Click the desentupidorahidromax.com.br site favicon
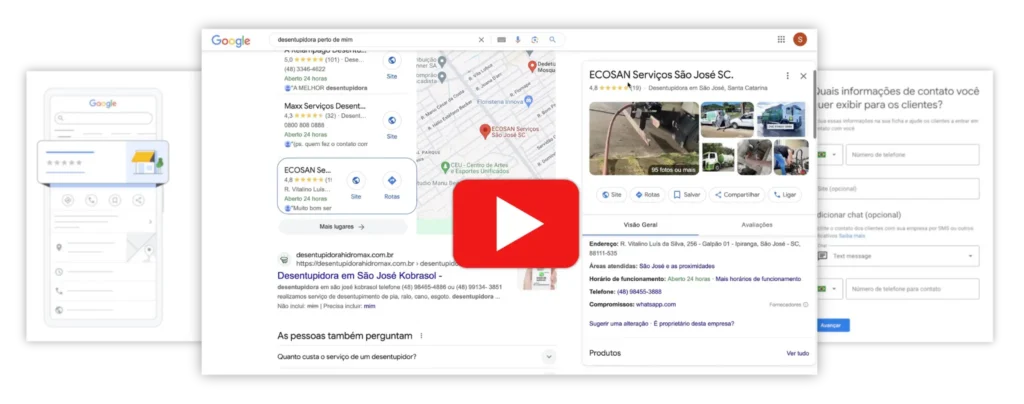The height and width of the screenshot is (404, 1024). [x=285, y=258]
